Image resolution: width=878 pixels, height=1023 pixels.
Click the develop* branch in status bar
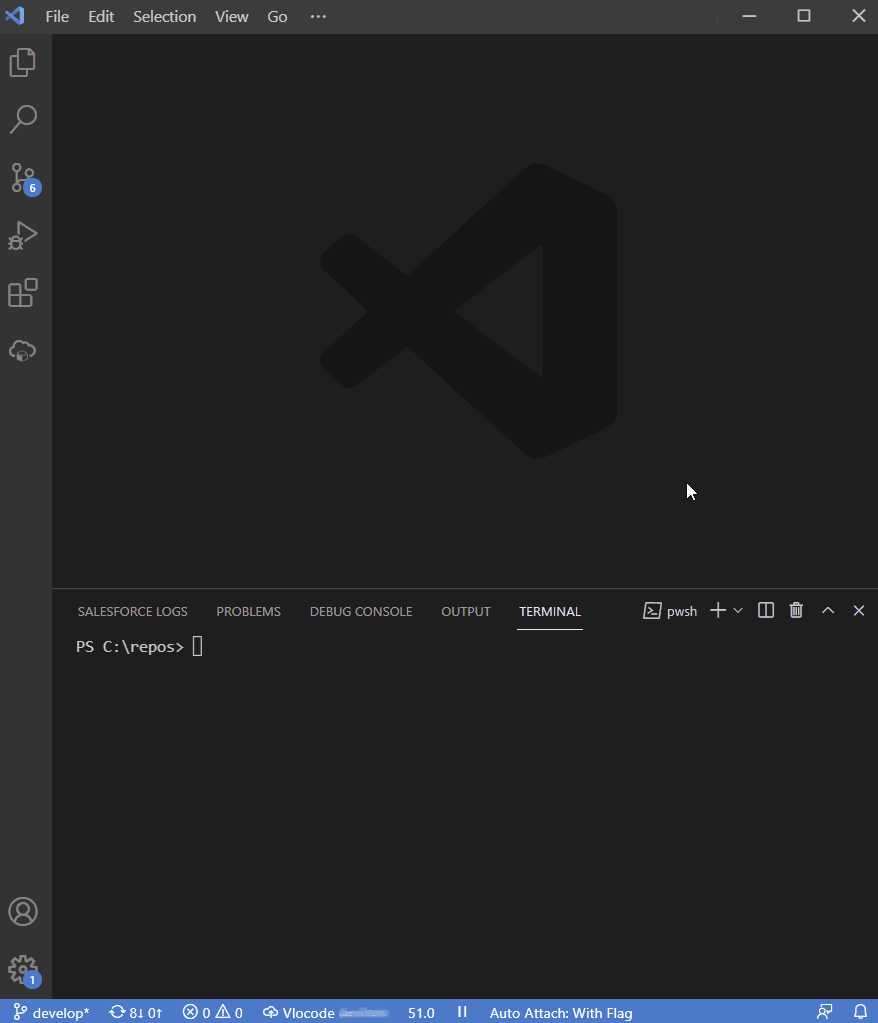click(x=52, y=1013)
